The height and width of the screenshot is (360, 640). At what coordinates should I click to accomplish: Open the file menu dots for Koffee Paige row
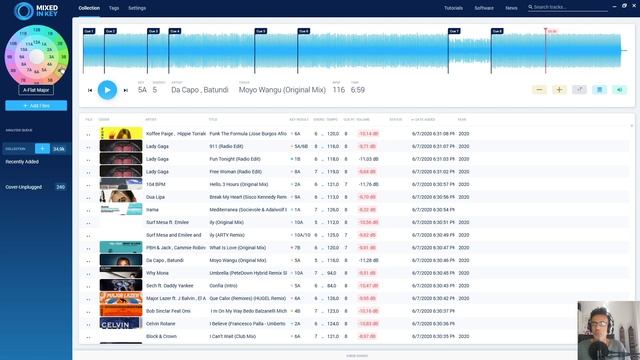pos(88,134)
